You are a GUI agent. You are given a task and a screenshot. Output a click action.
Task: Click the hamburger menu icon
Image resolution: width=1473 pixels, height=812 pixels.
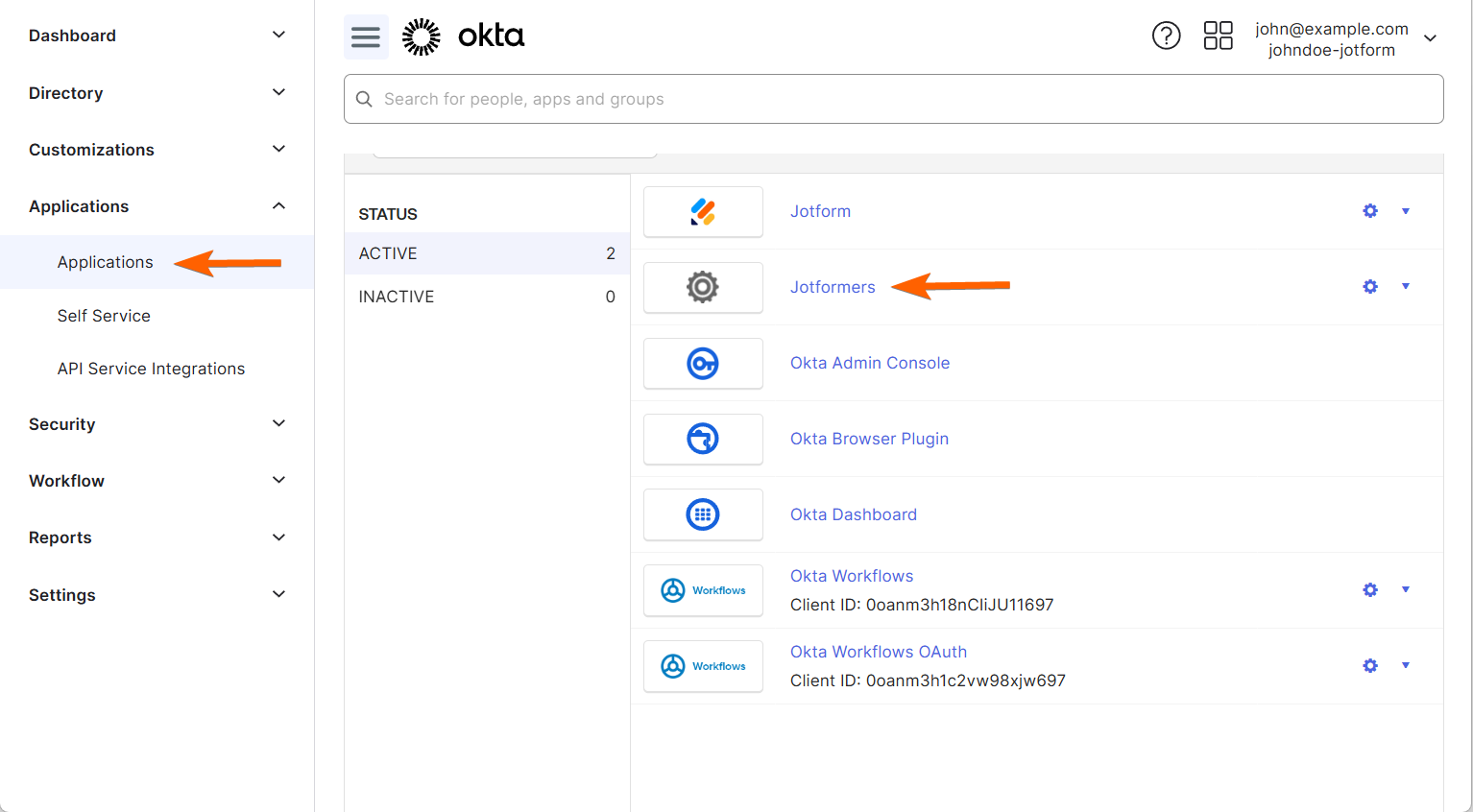coord(366,37)
